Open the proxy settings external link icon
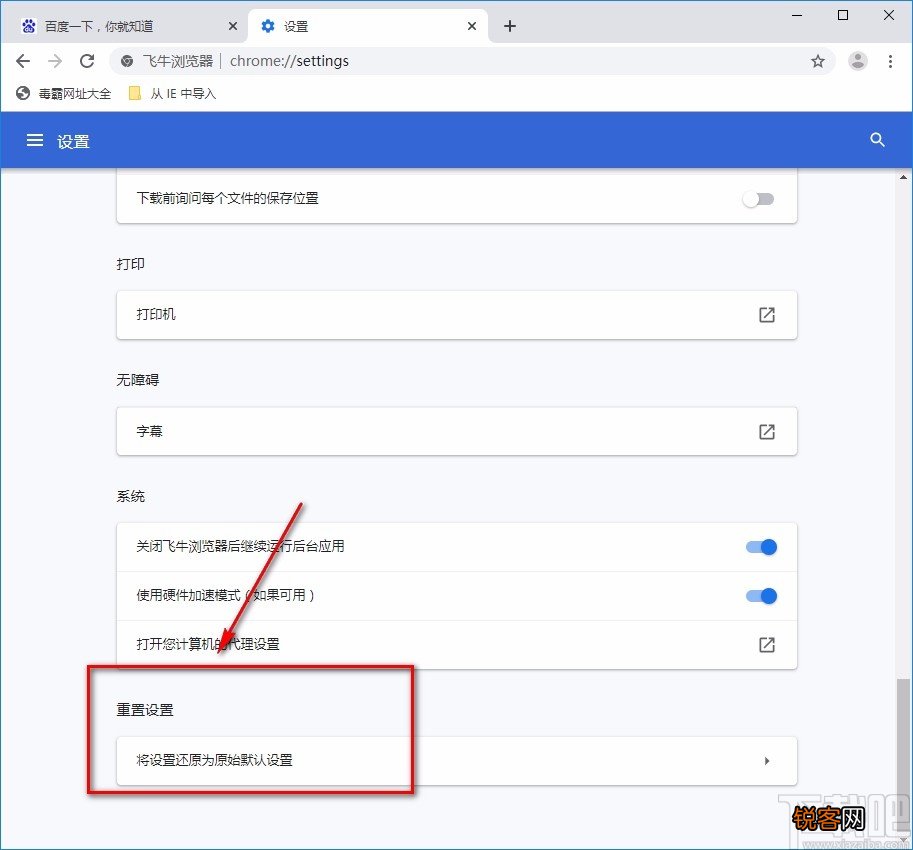Viewport: 913px width, 850px height. tap(767, 644)
